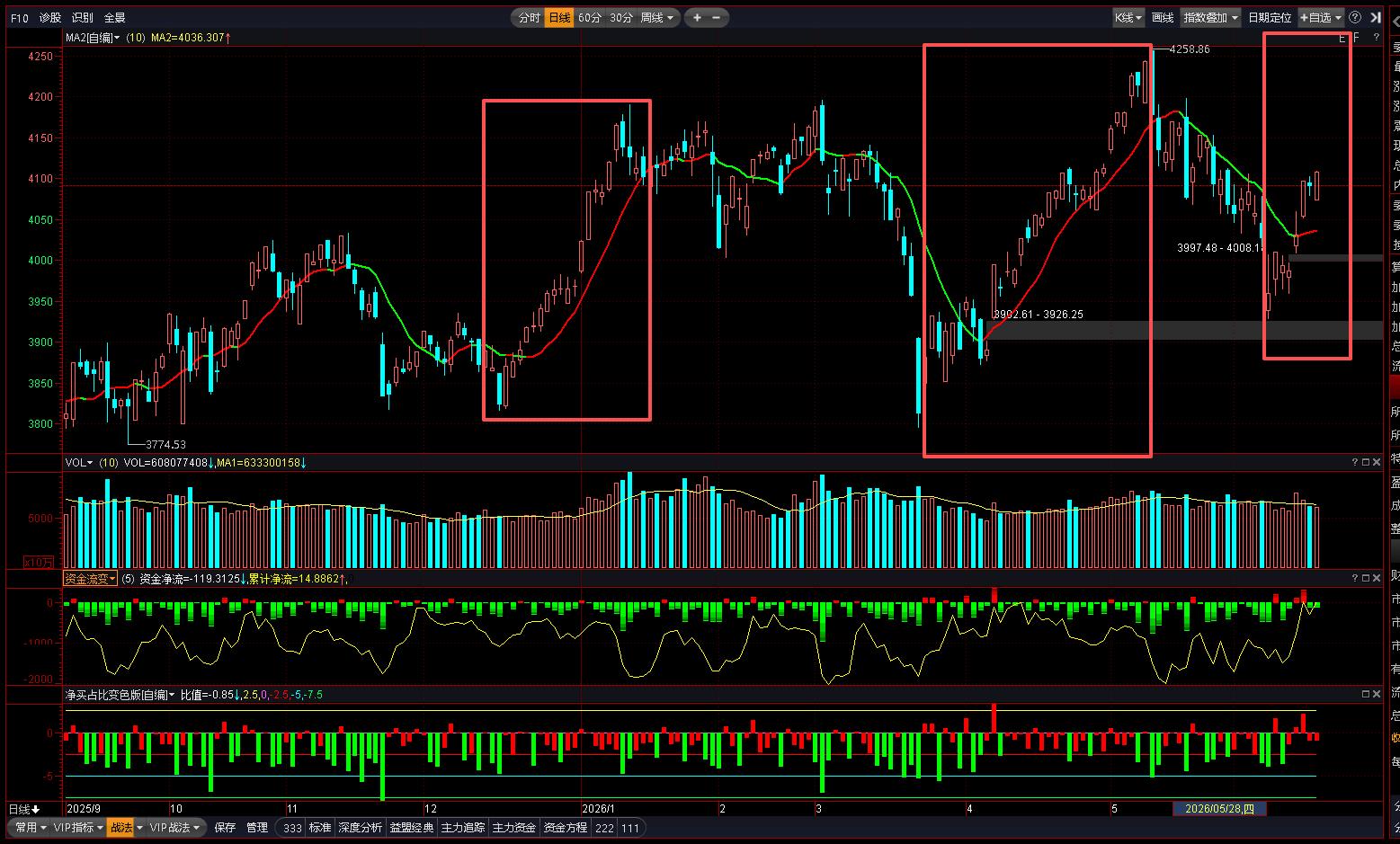Select the 111 template tab

click(x=630, y=828)
